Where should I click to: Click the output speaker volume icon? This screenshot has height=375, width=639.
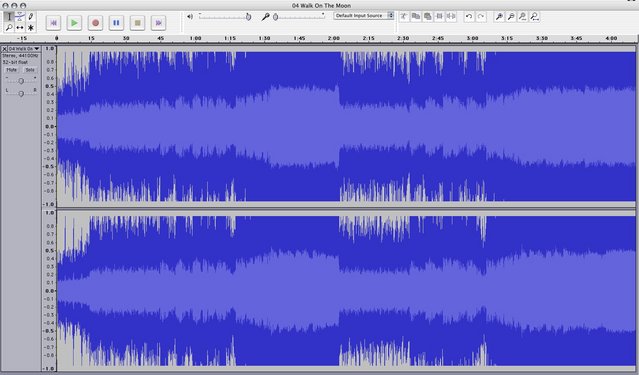point(190,17)
